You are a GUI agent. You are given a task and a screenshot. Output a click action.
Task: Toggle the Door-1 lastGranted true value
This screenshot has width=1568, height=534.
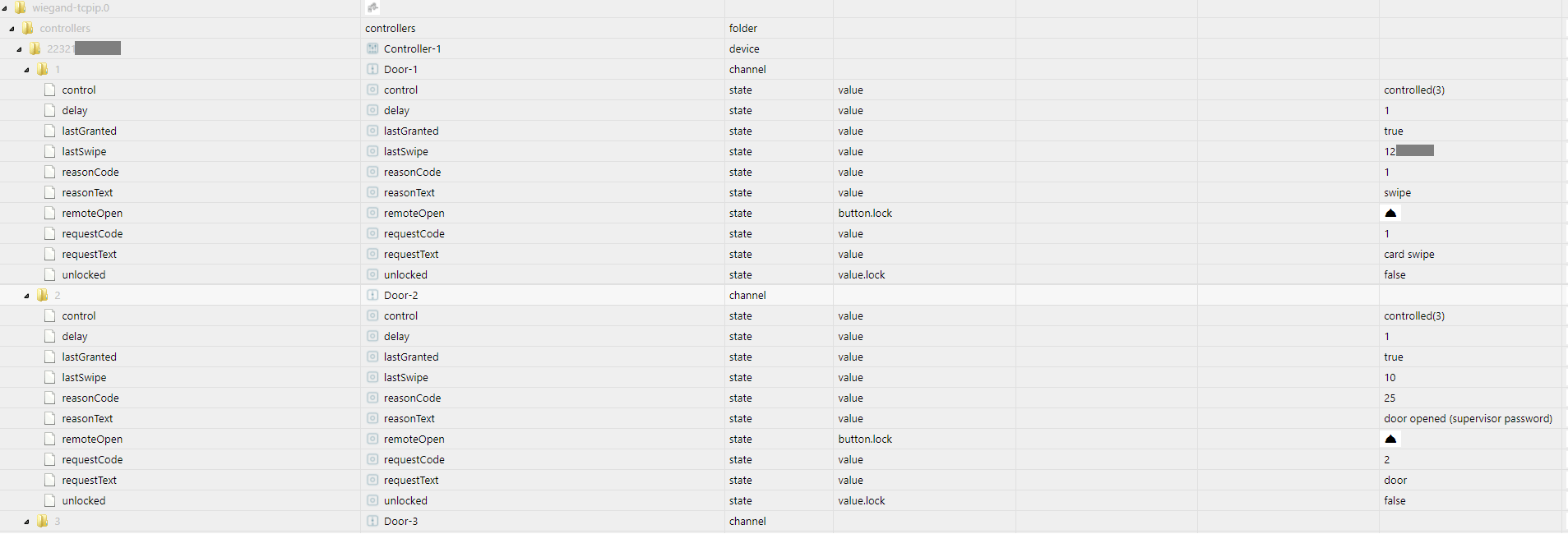pyautogui.click(x=1393, y=131)
